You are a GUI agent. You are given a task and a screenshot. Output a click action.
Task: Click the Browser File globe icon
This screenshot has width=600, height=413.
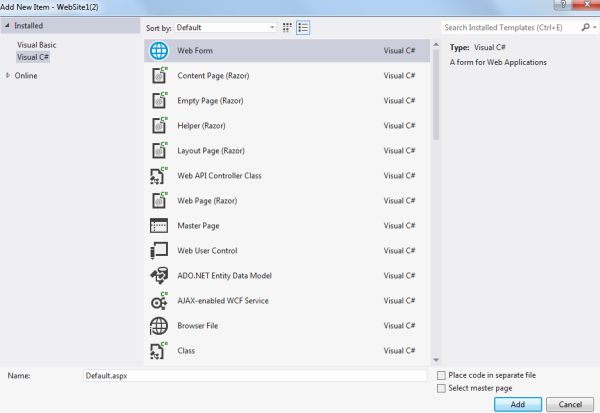click(x=159, y=326)
